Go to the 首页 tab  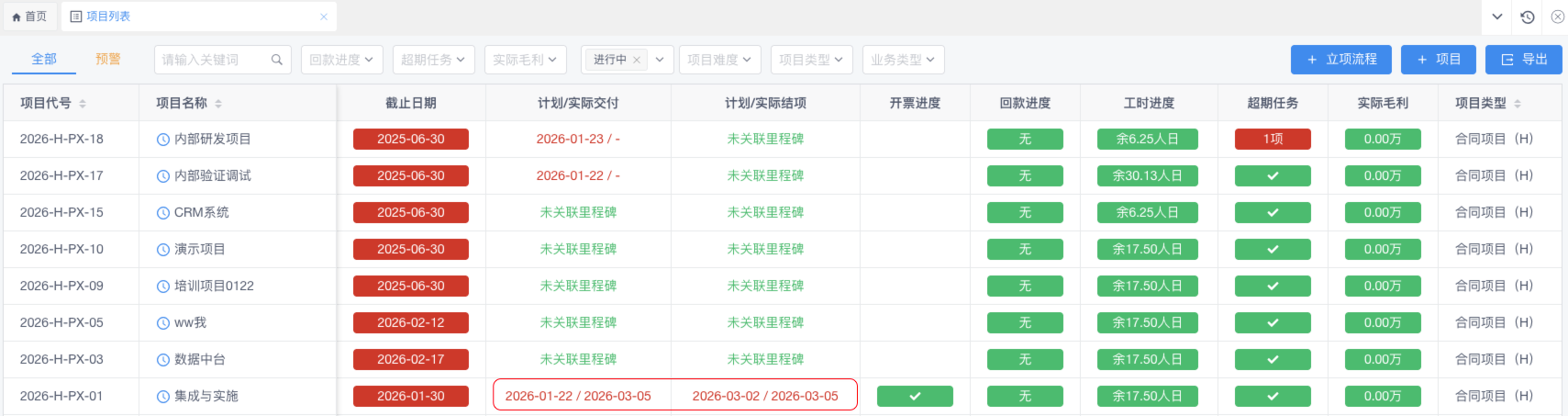(x=29, y=17)
